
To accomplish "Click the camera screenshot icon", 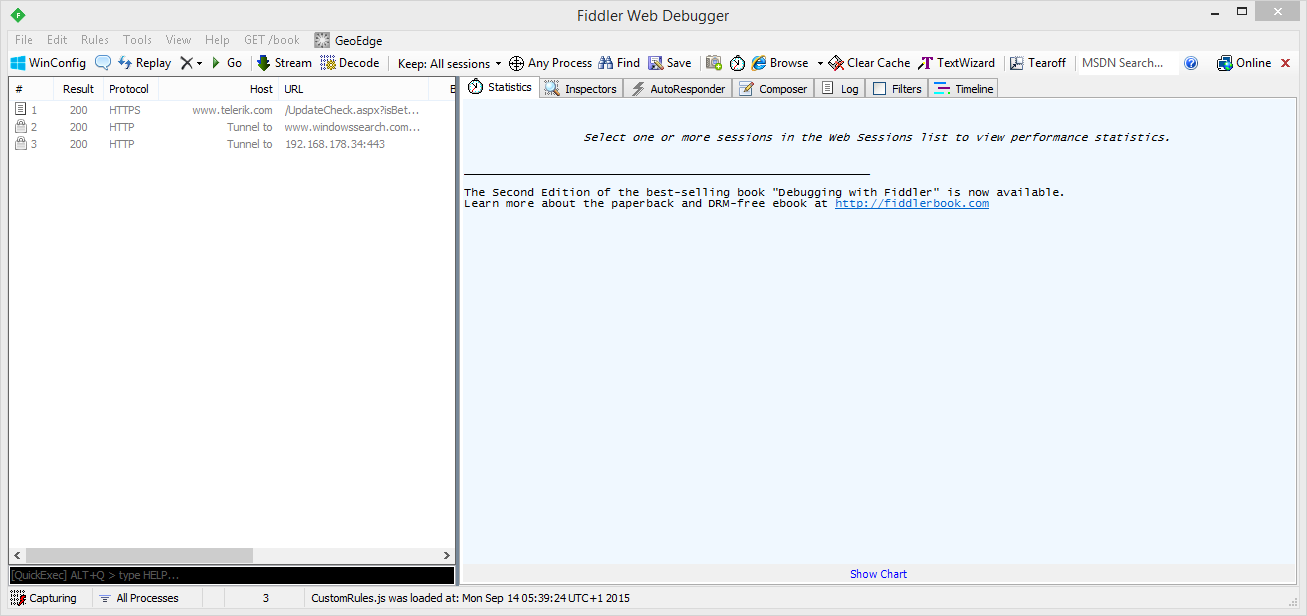I will point(714,63).
